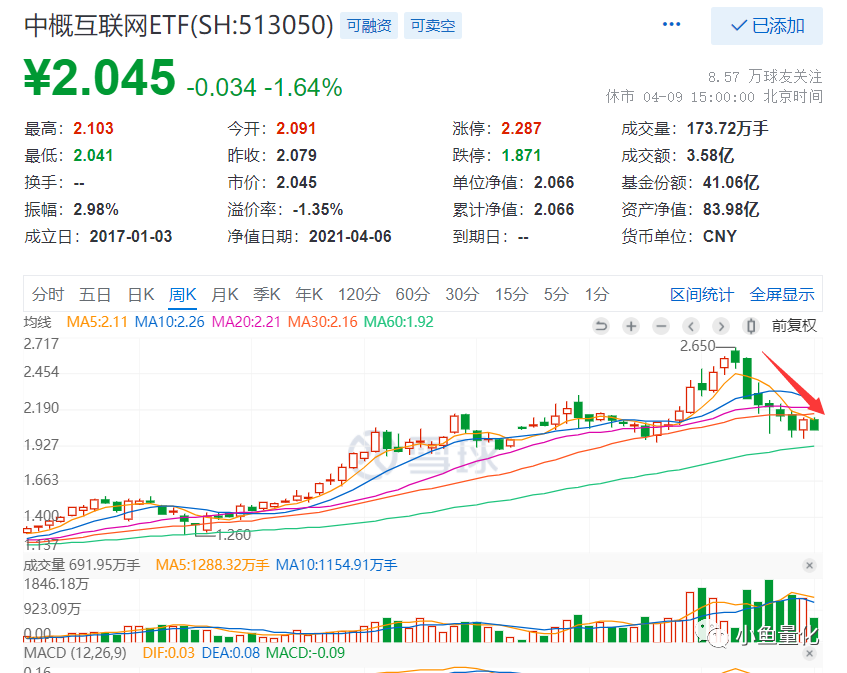Viewport: 847px width, 673px height.
Task: Close the volume indicator panel
Action: 809,566
